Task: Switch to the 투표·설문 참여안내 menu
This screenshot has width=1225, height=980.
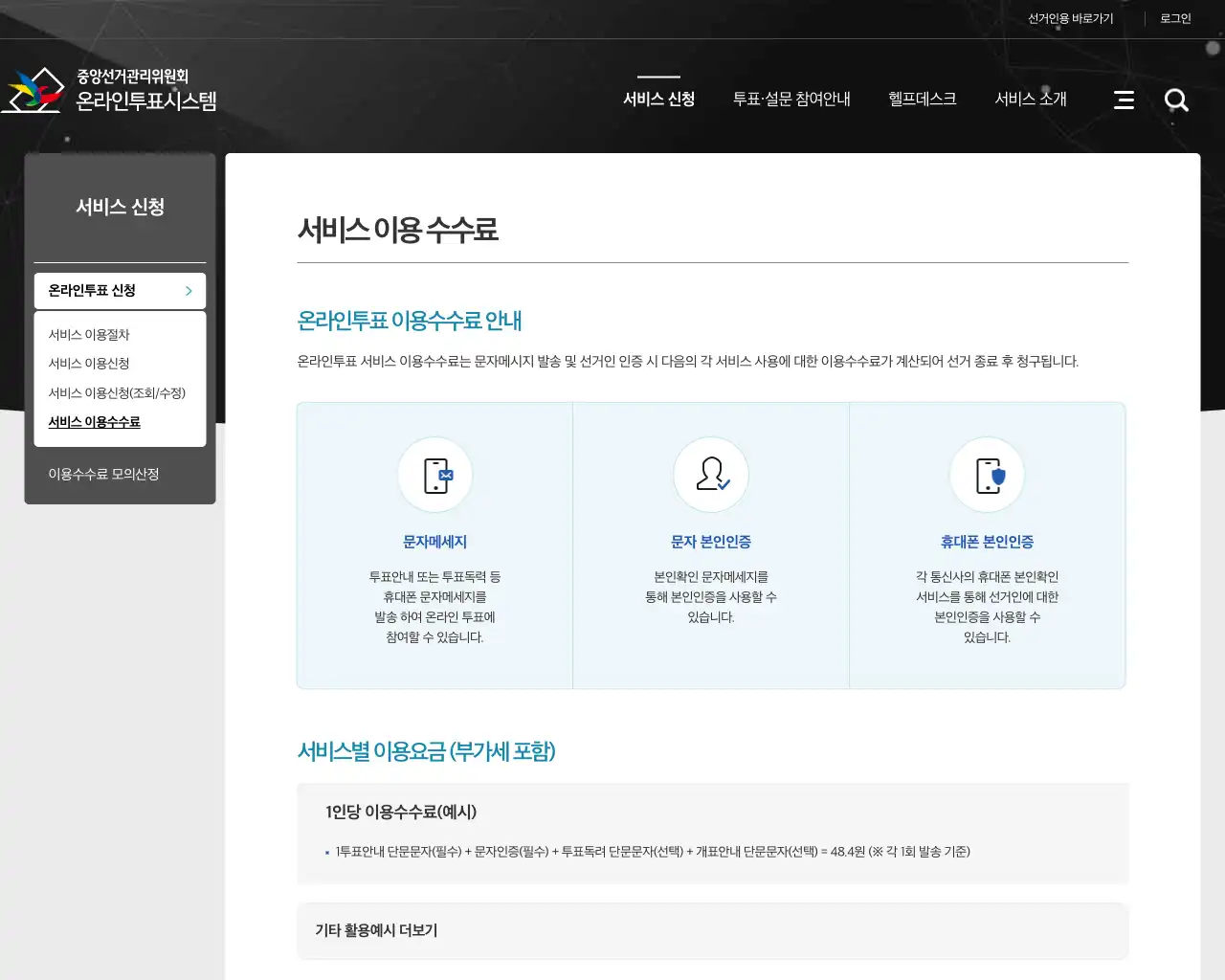Action: click(792, 99)
